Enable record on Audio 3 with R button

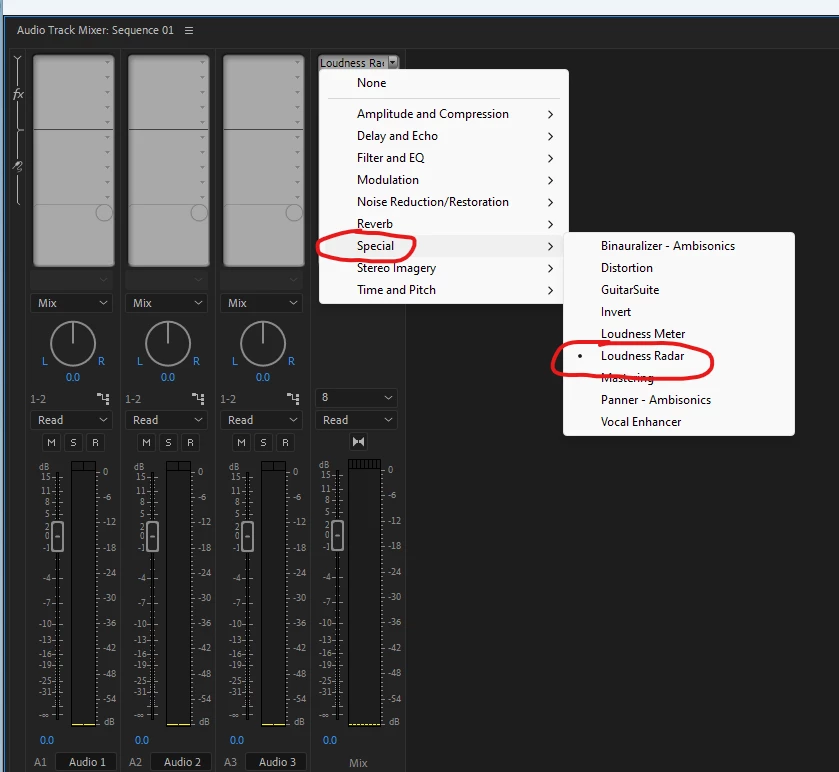click(x=285, y=442)
